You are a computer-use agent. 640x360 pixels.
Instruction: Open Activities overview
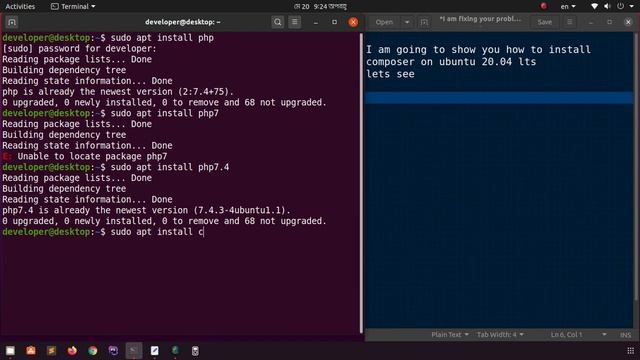[x=20, y=7]
